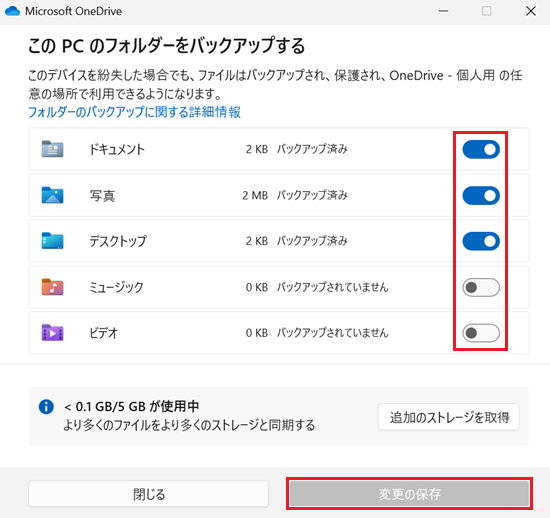Click the blue info icon beside storage usage
Screen dimensions: 550x518
[46, 407]
